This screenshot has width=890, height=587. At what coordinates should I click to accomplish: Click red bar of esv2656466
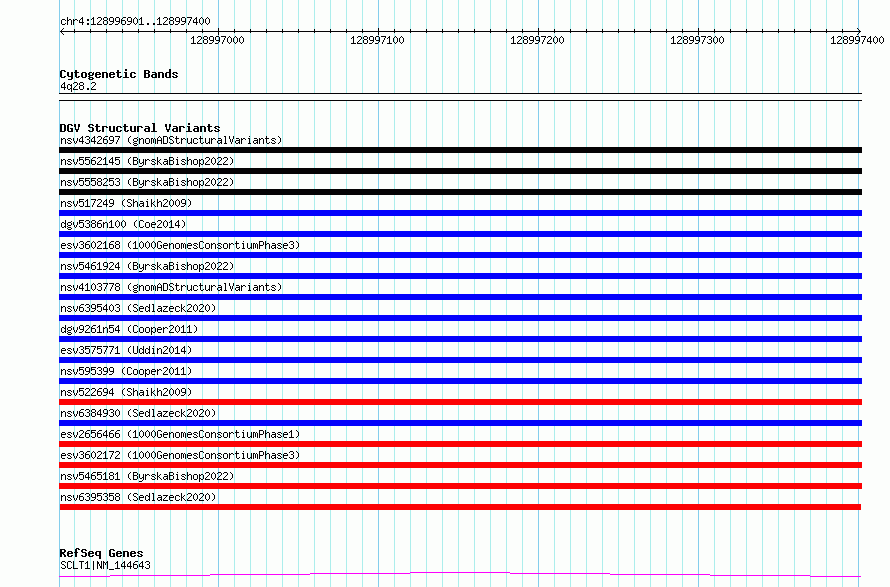pyautogui.click(x=460, y=444)
